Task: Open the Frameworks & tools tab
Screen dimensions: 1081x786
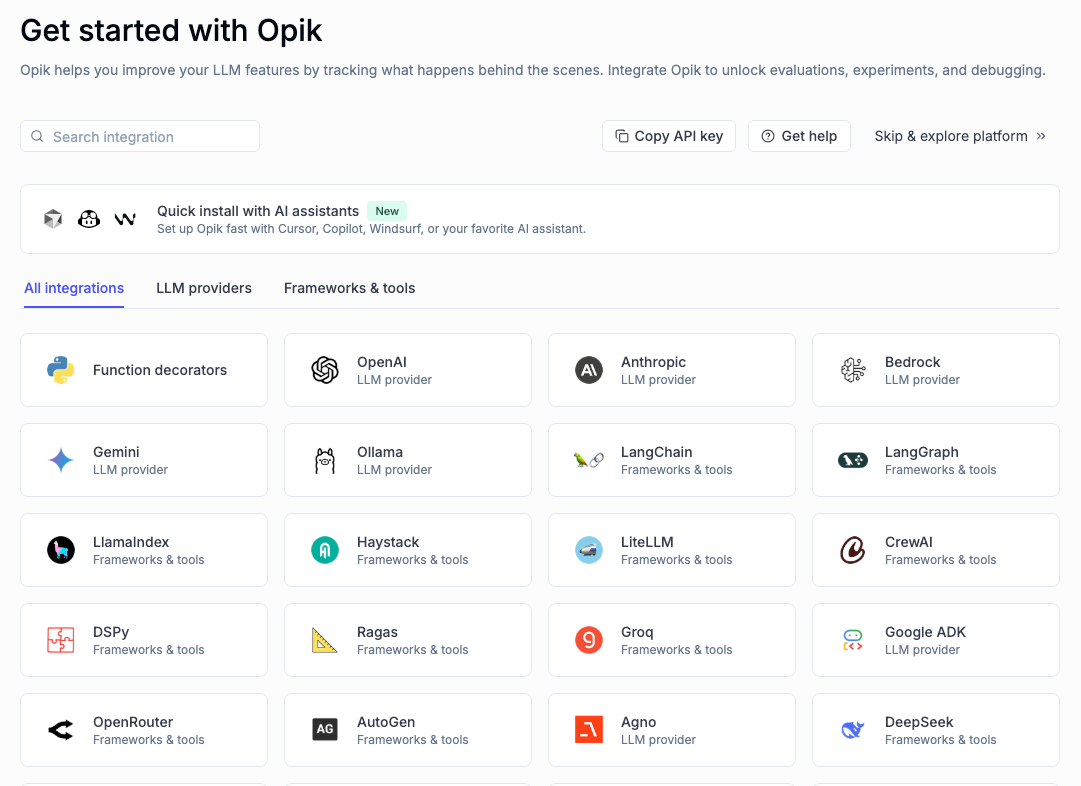Action: [x=349, y=288]
